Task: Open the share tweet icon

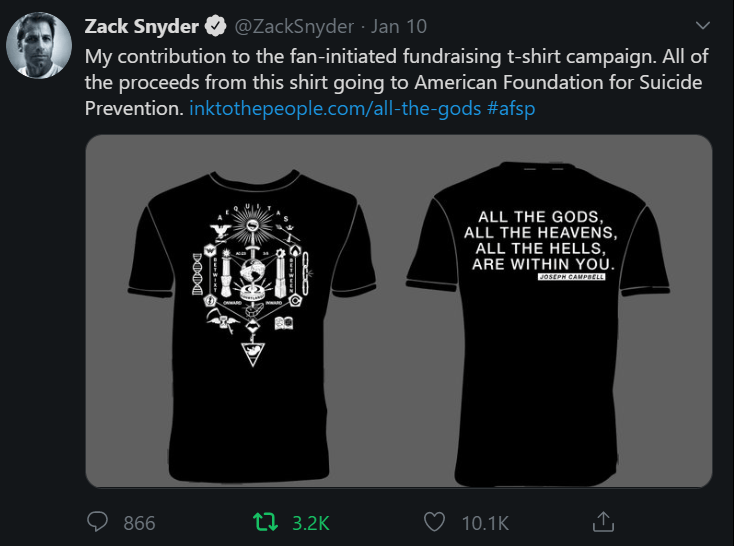Action: 603,521
